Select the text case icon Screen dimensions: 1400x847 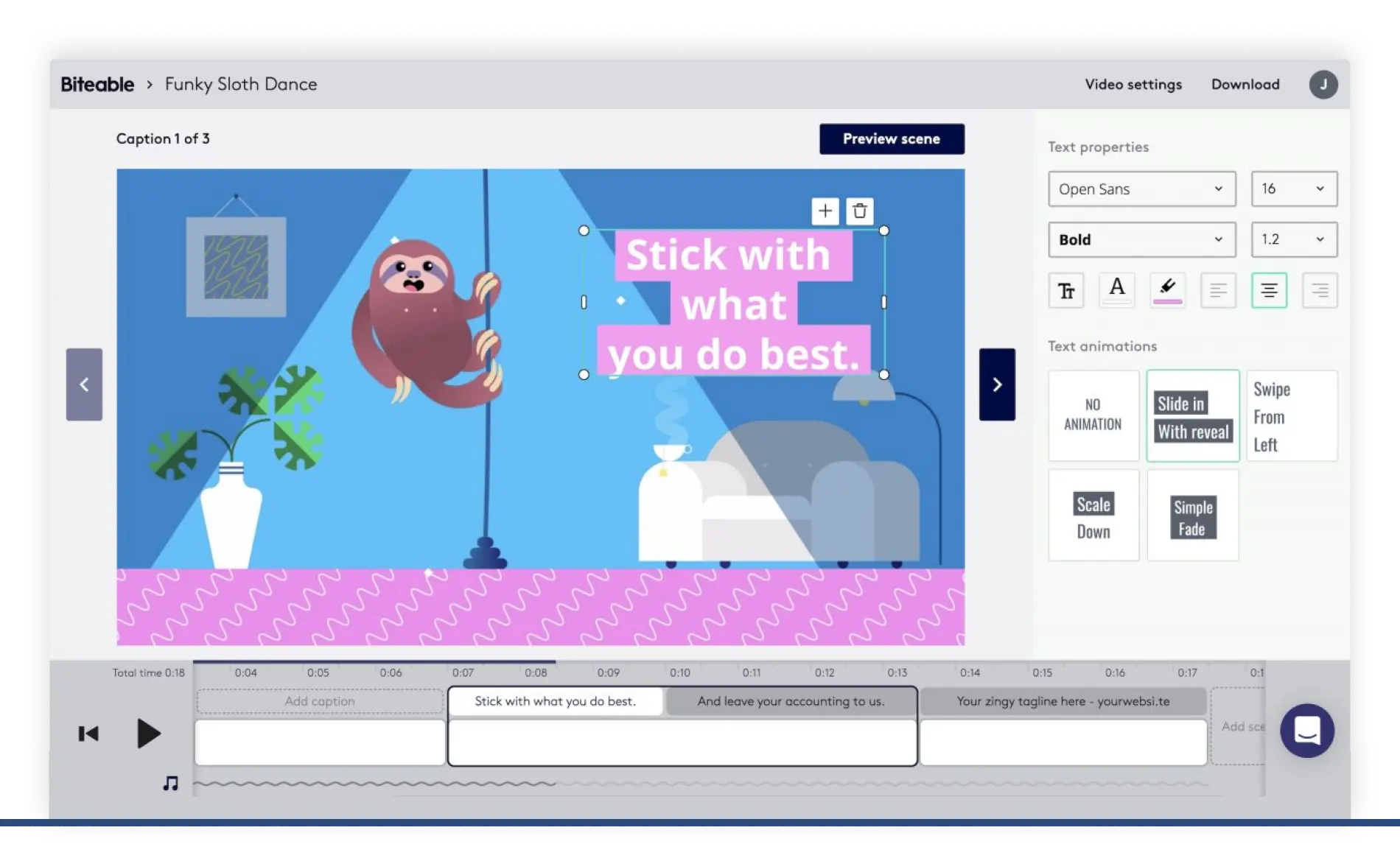[1066, 289]
